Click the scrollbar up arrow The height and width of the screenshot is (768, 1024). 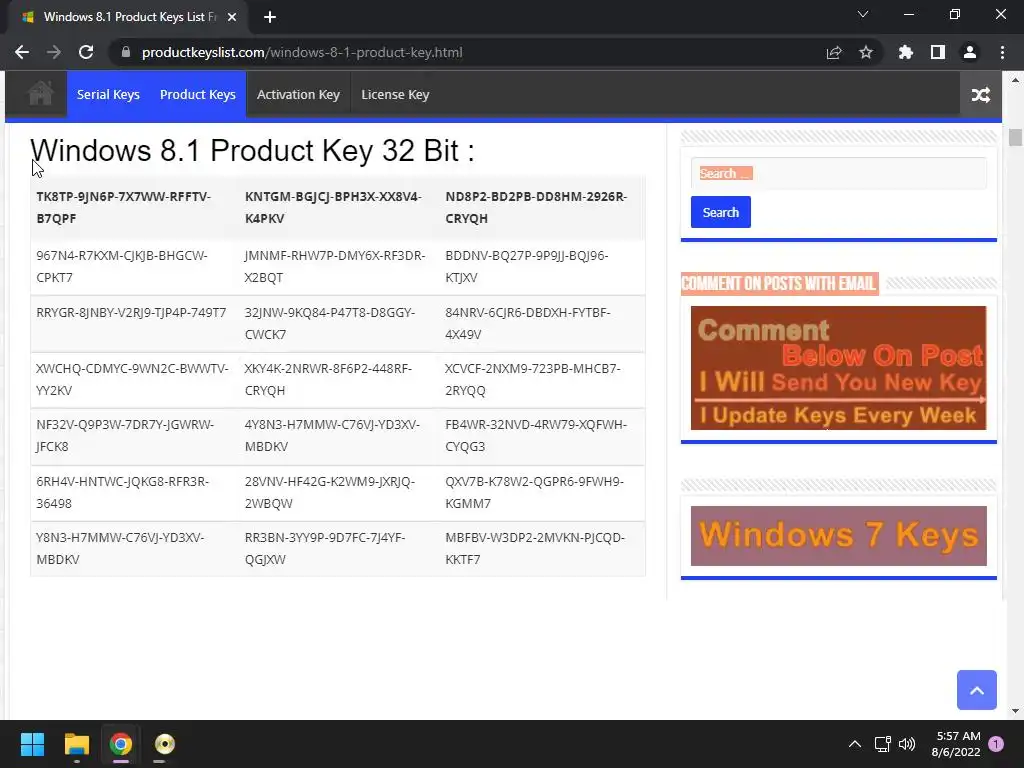pyautogui.click(x=1015, y=80)
